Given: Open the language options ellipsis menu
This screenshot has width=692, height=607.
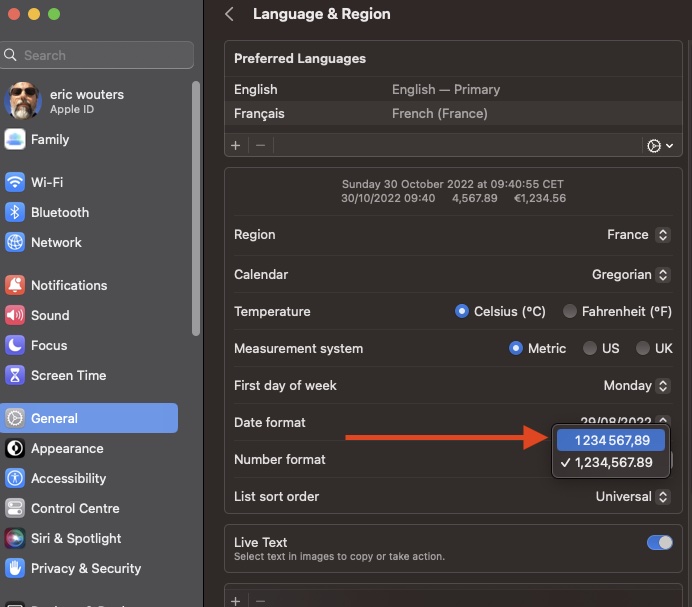Looking at the screenshot, I should pos(660,146).
